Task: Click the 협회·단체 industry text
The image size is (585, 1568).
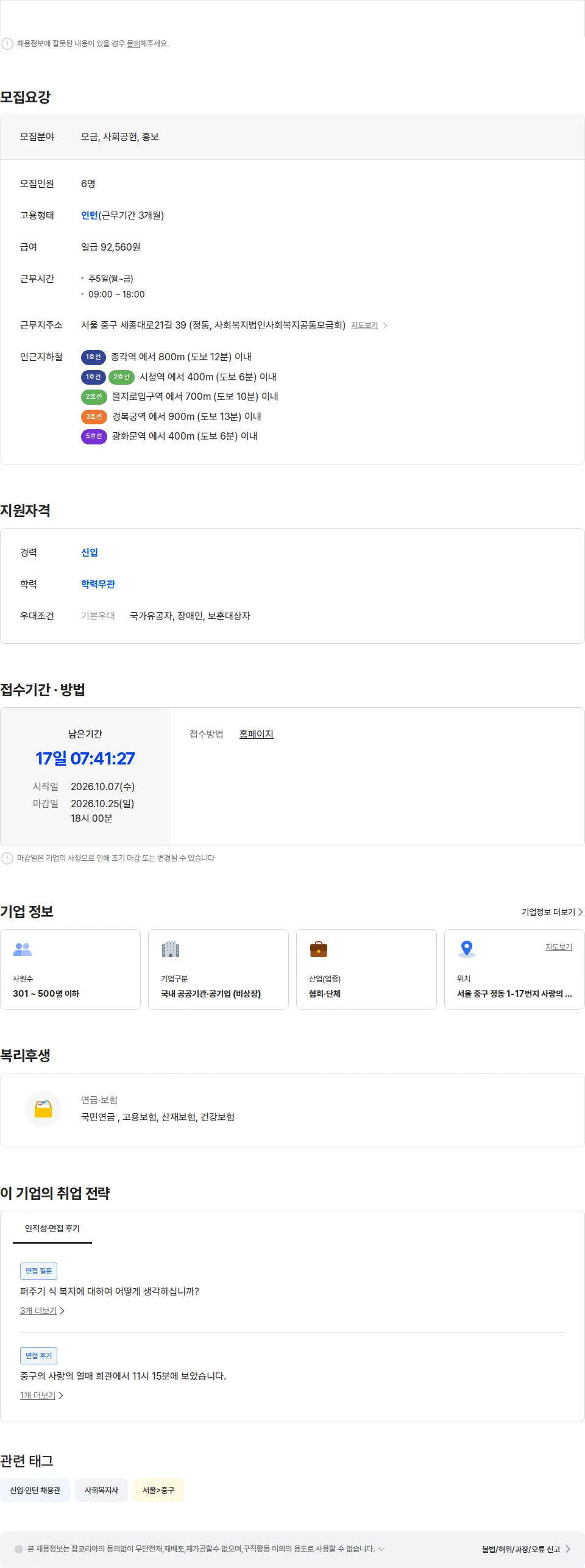Action: click(325, 994)
